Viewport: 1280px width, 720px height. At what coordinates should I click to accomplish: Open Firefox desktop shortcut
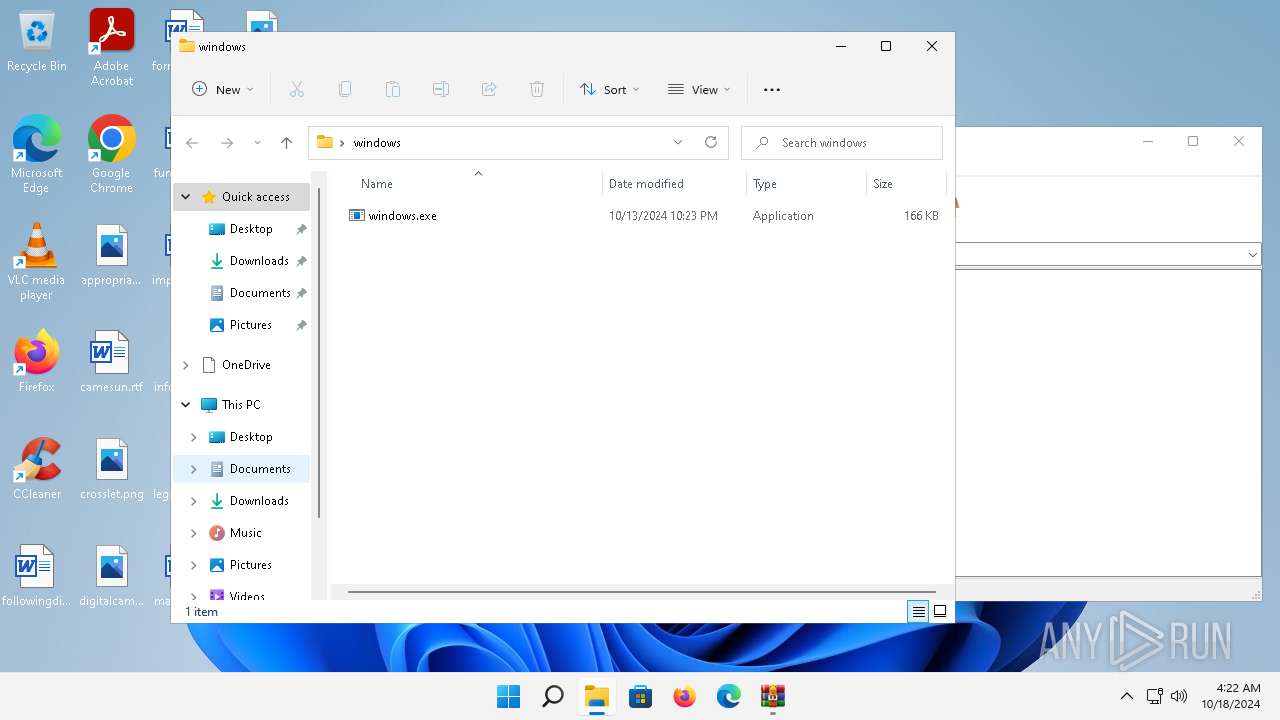point(37,361)
